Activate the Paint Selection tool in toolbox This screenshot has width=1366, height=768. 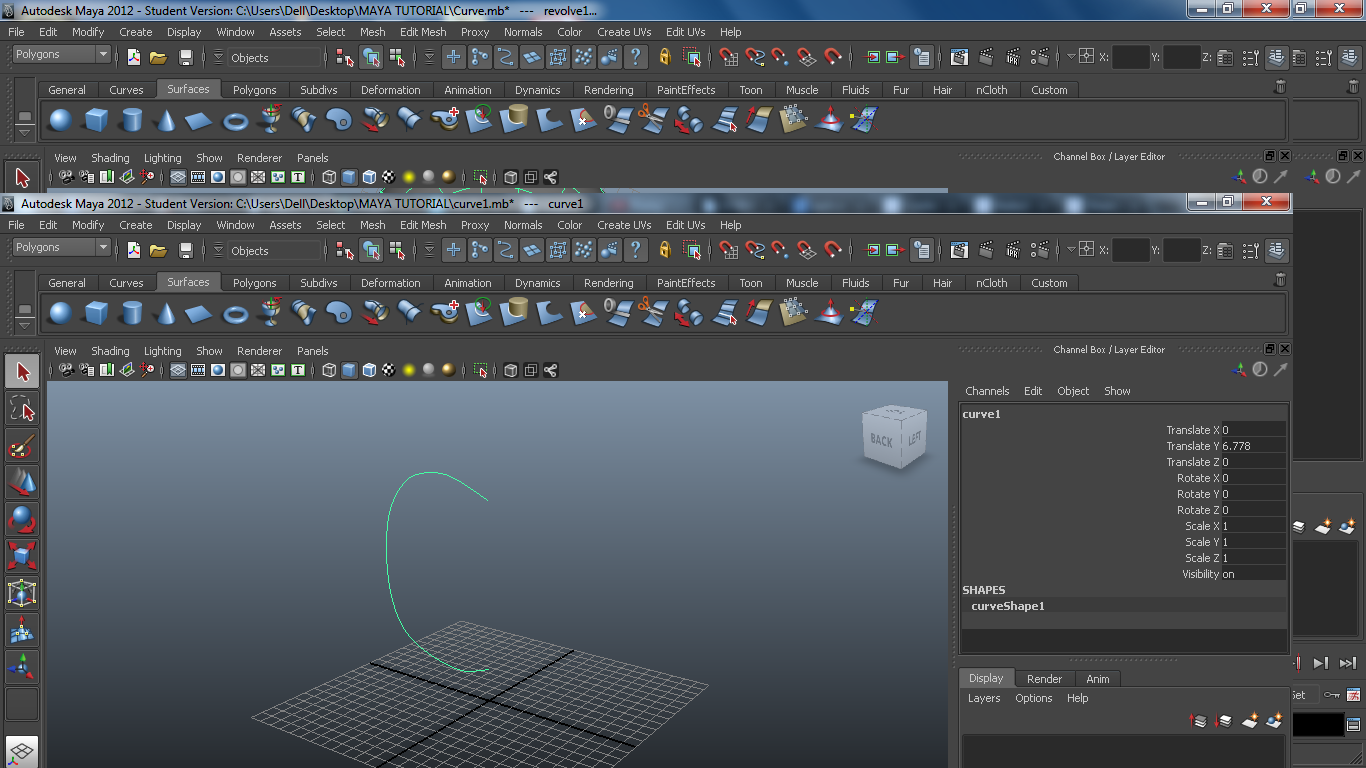coord(22,445)
